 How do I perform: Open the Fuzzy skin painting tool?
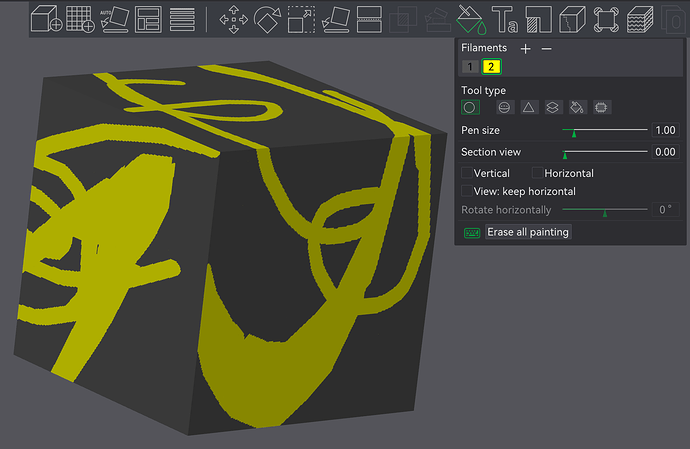coord(640,19)
